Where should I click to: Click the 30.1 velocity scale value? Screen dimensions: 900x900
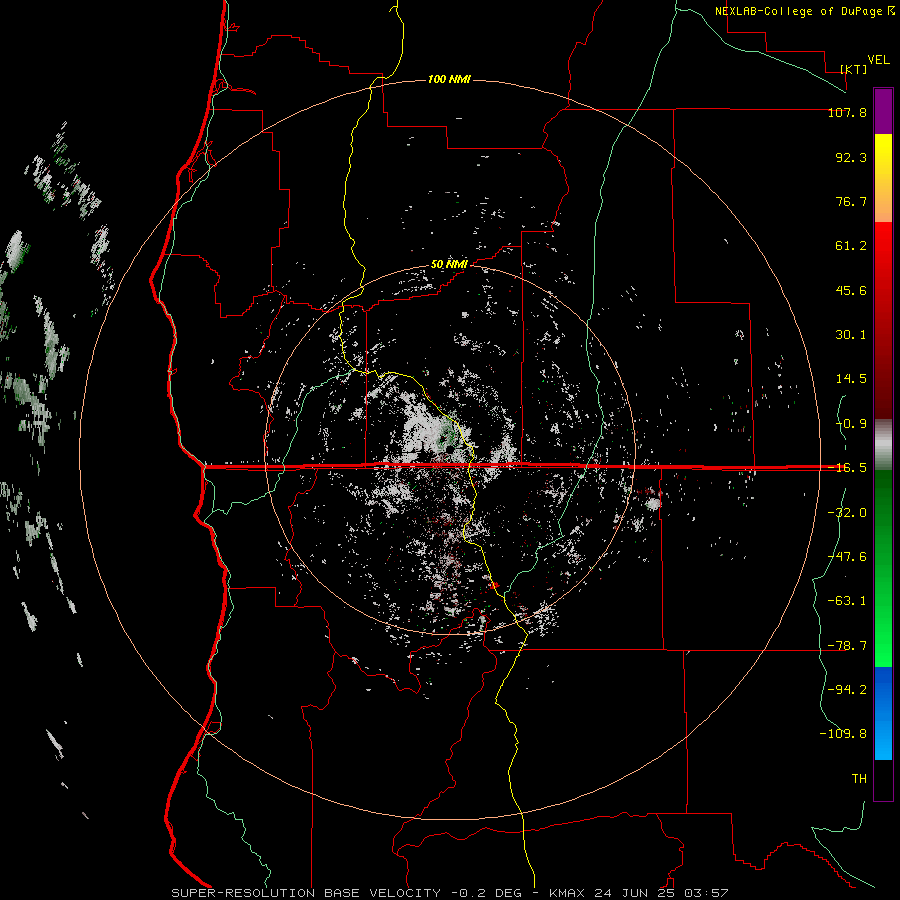click(x=851, y=335)
